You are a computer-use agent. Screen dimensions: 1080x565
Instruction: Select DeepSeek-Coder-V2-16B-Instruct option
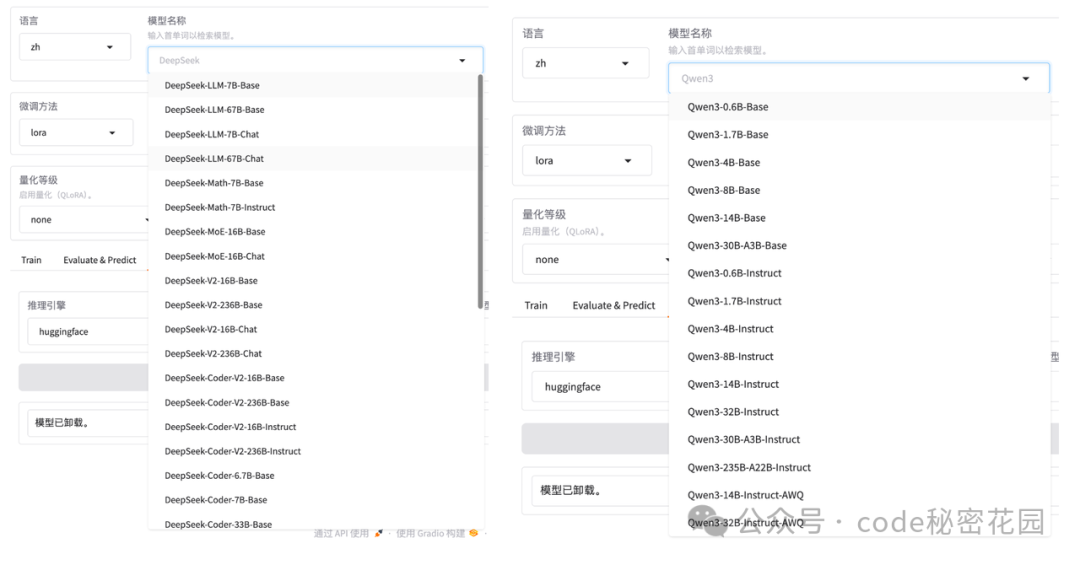[x=313, y=427]
